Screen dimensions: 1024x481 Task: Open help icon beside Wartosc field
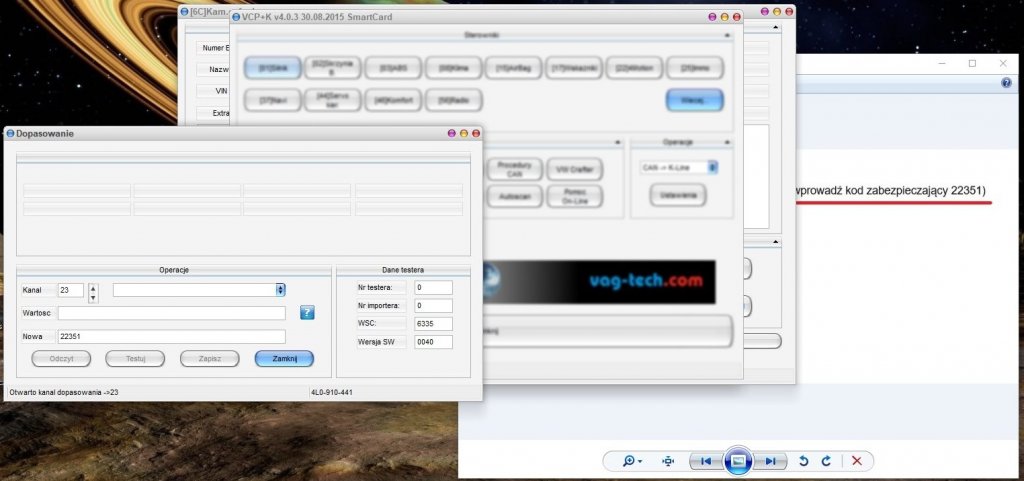coord(307,313)
